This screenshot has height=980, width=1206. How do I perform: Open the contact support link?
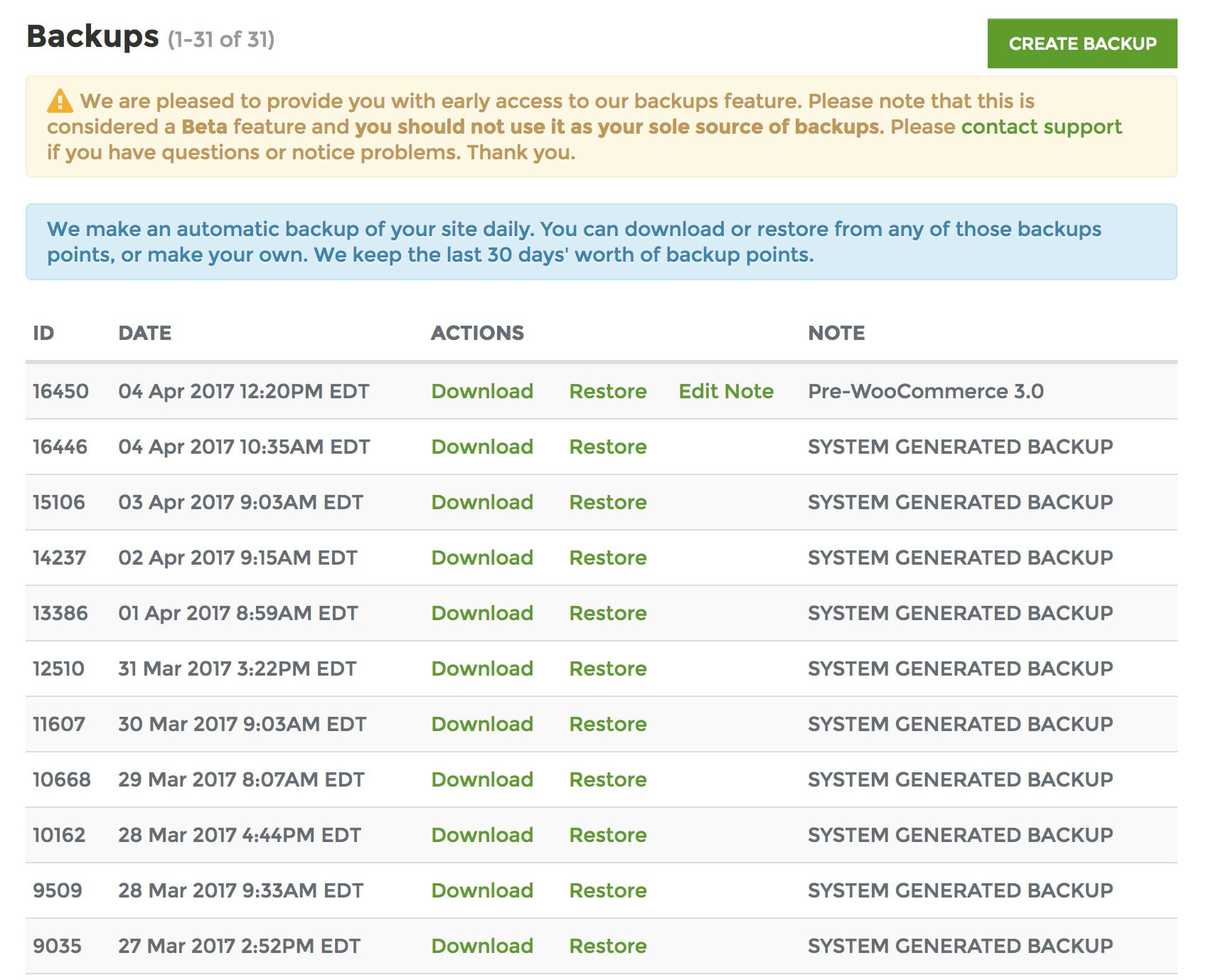[1041, 127]
